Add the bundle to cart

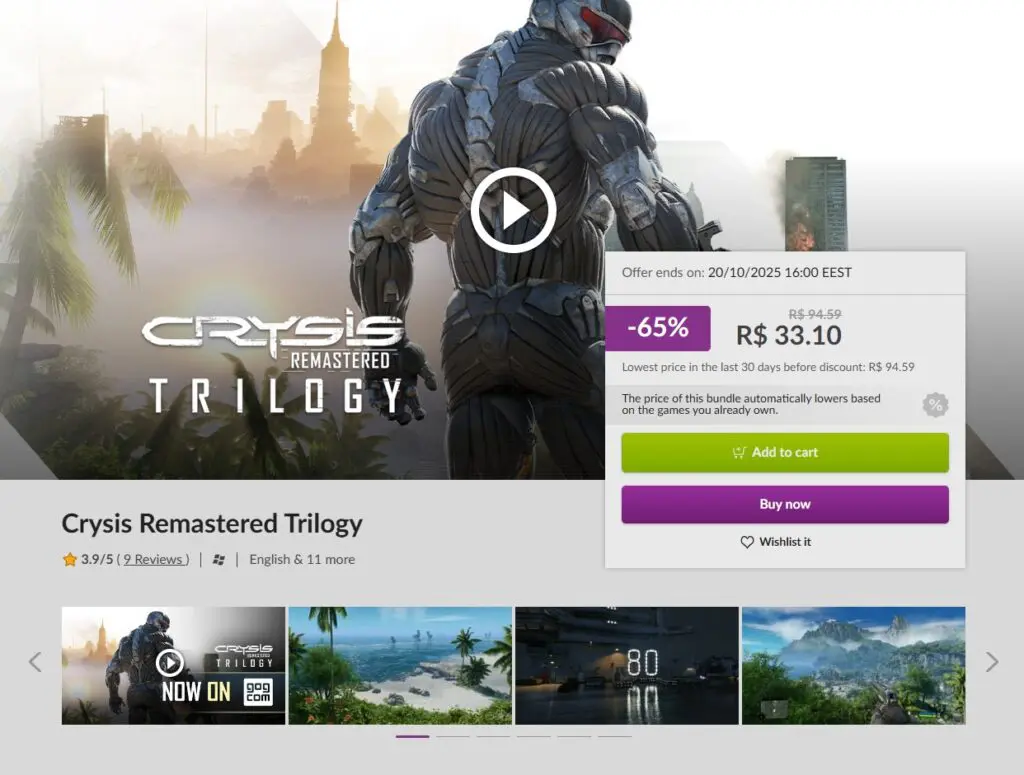pyautogui.click(x=785, y=452)
